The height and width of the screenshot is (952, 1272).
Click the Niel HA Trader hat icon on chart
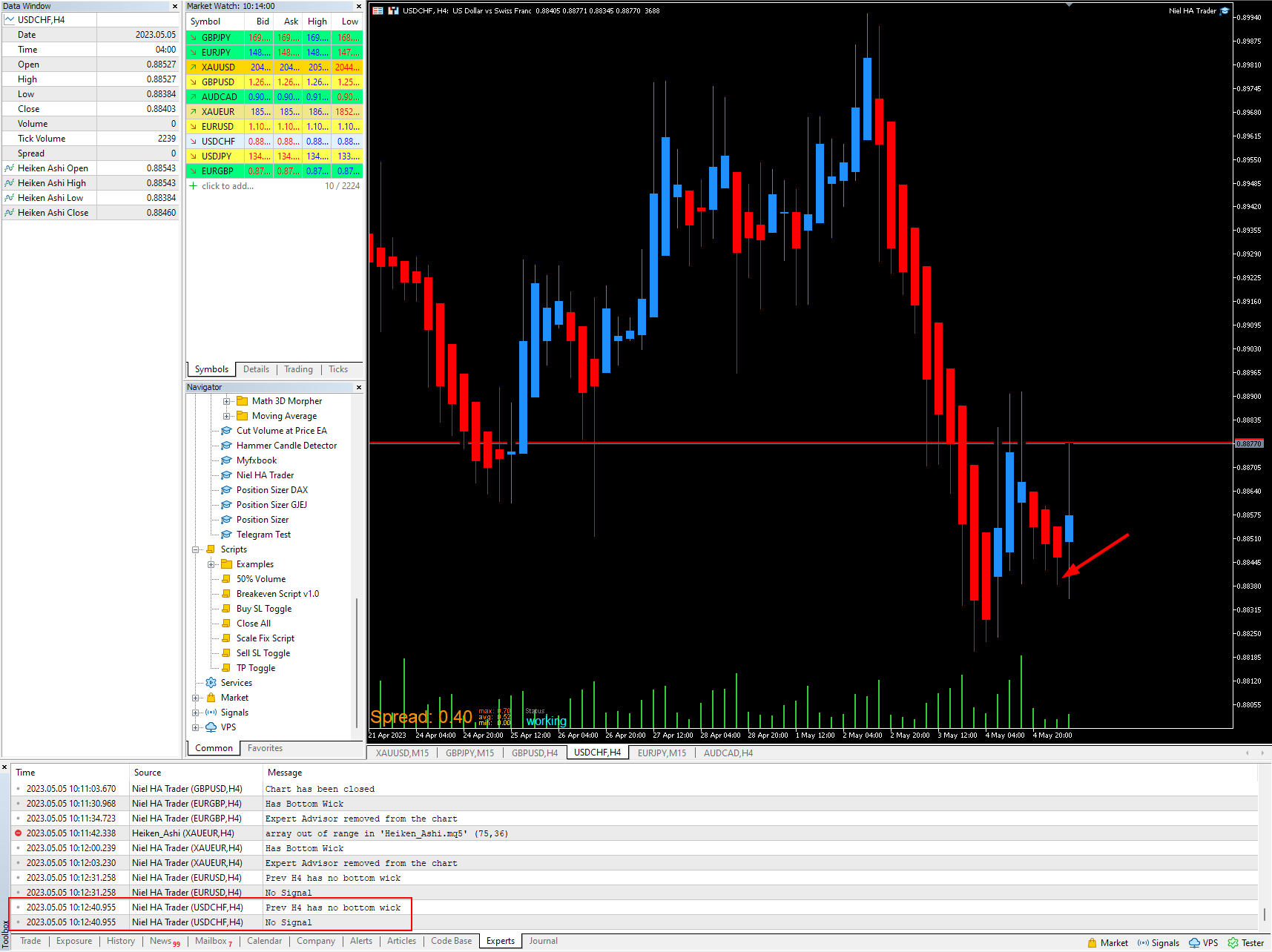[1225, 10]
